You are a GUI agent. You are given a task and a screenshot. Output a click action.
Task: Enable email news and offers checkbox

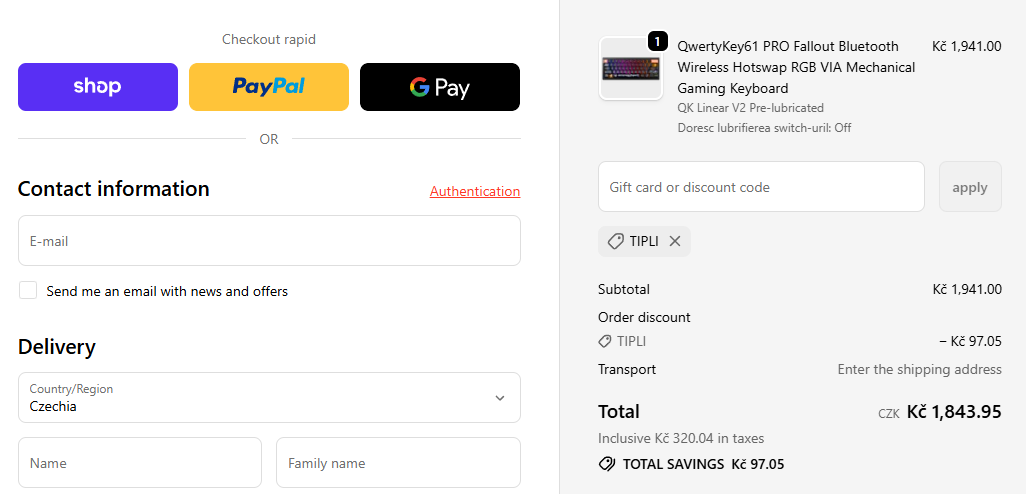(x=28, y=291)
